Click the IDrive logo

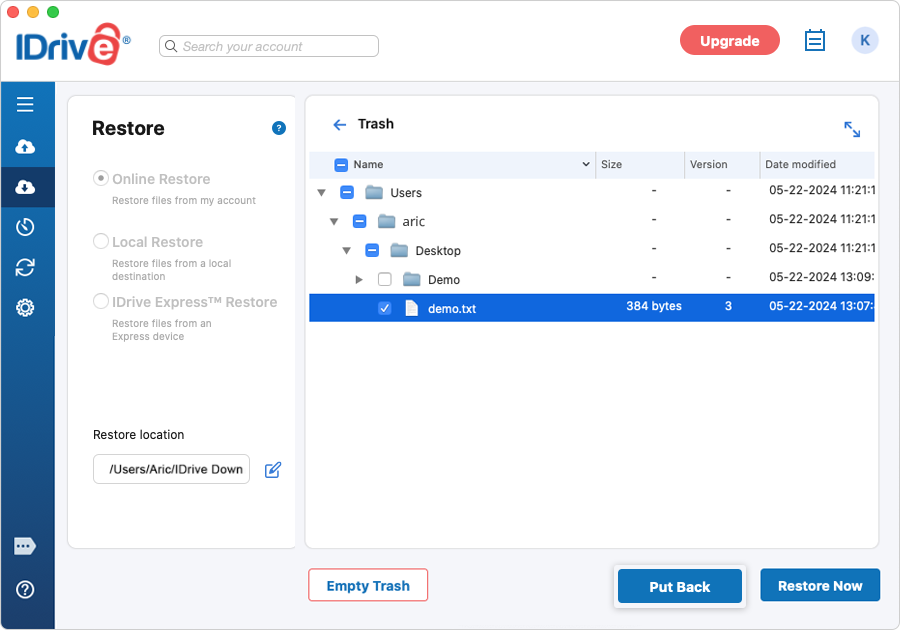tap(72, 44)
